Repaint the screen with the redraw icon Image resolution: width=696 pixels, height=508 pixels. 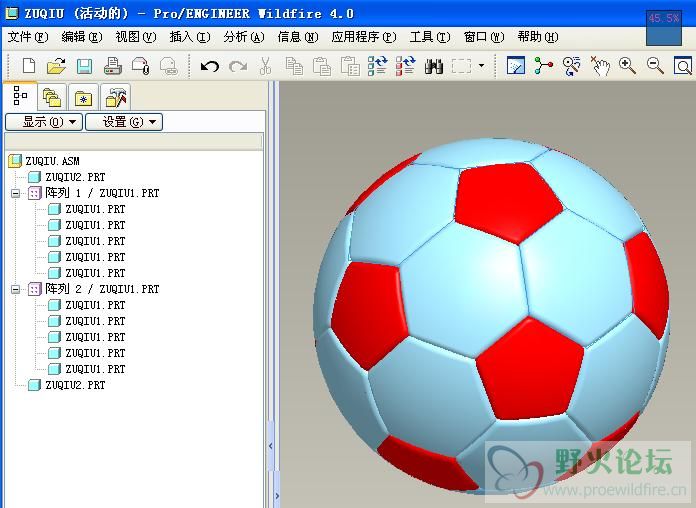(x=516, y=66)
